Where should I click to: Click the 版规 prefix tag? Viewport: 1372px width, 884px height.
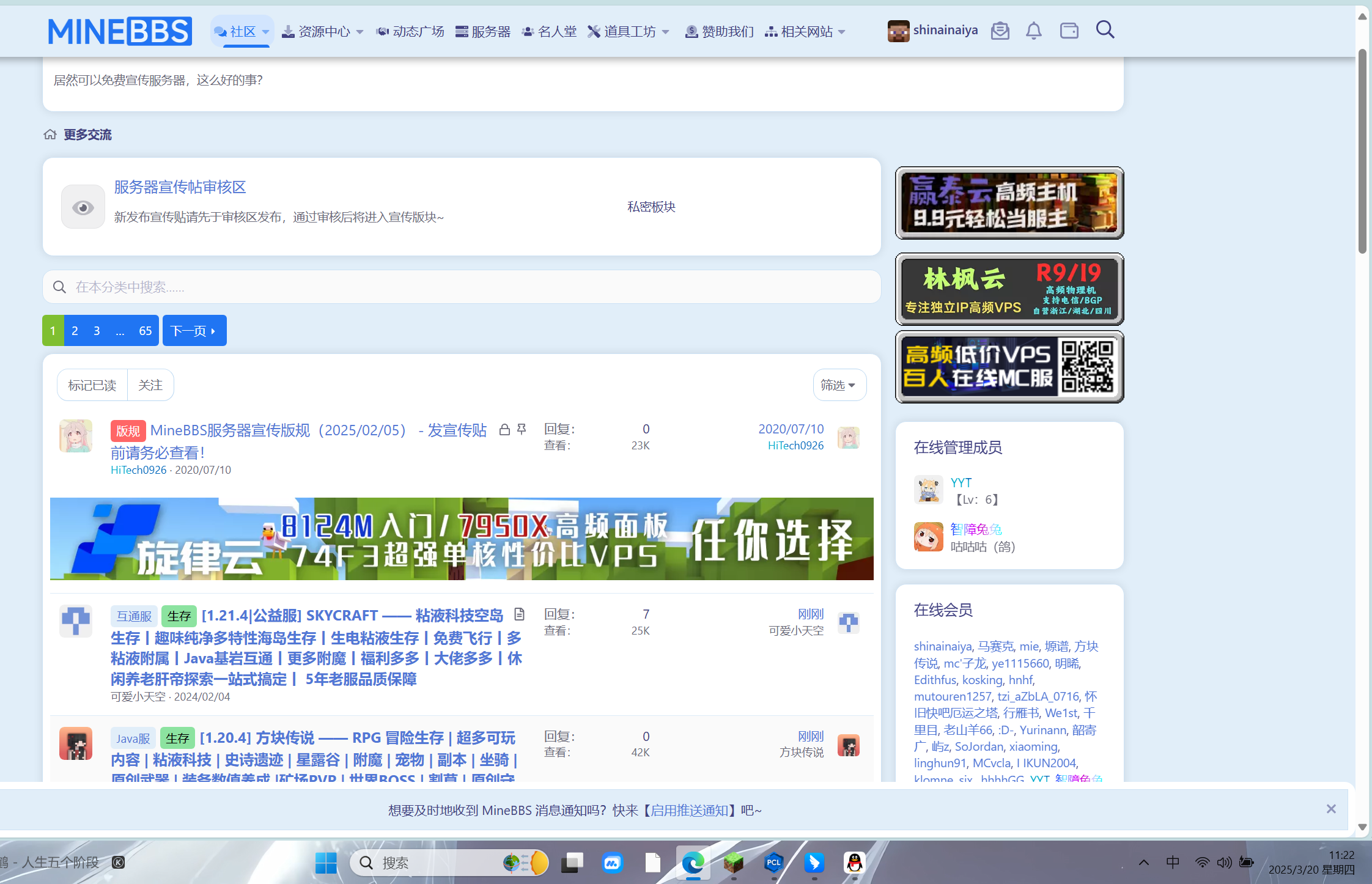(128, 431)
